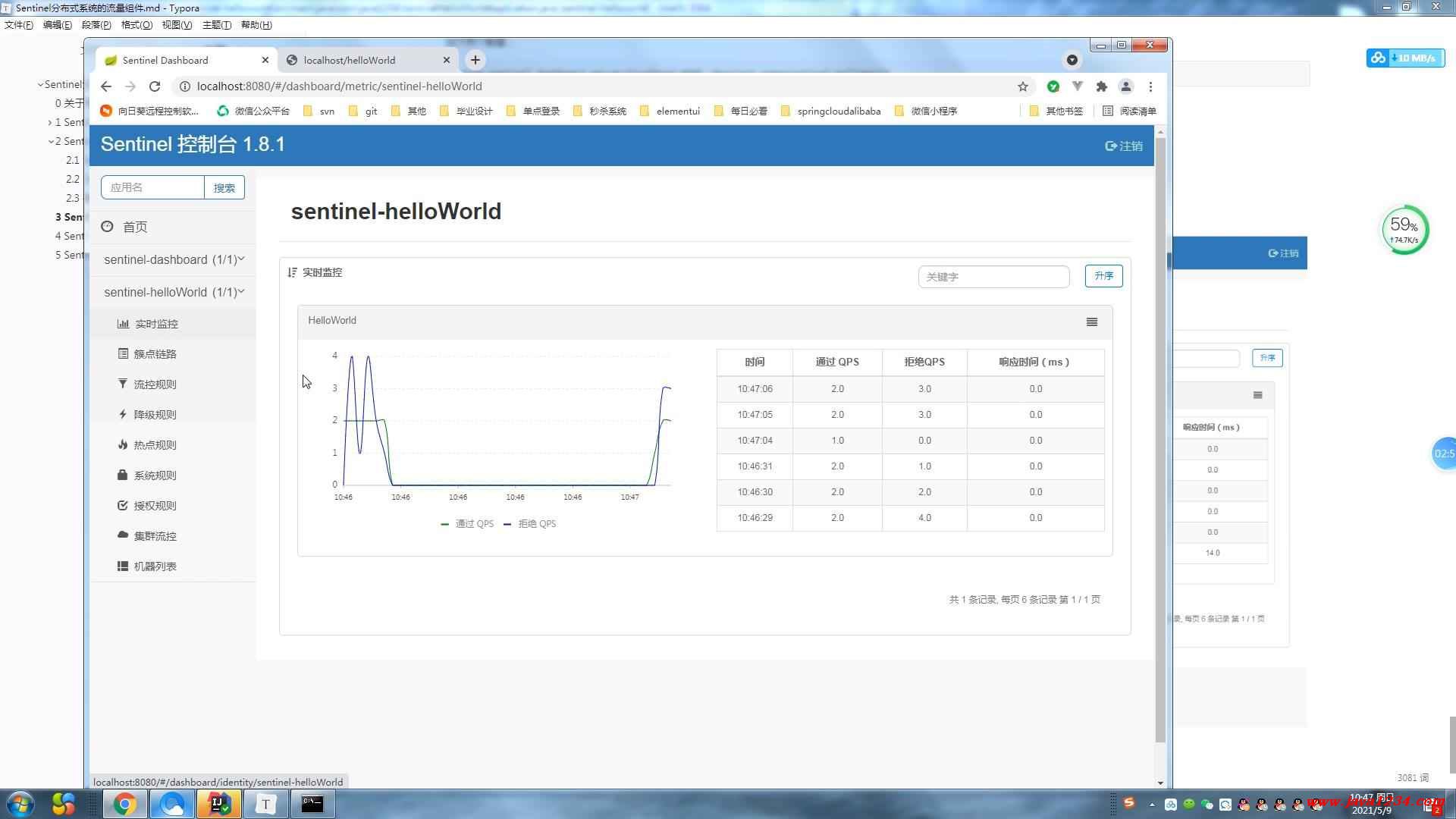The image size is (1456, 819).
Task: Focus the 关键字 keyword field
Action: tap(993, 277)
